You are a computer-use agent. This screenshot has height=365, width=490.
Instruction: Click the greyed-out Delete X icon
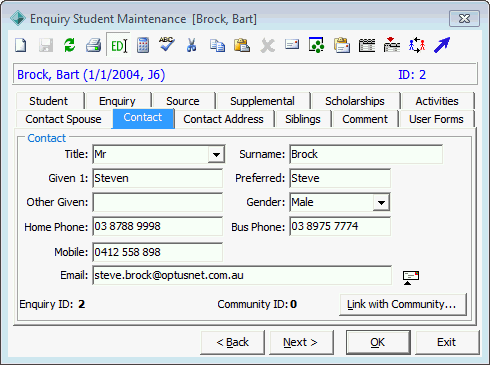pos(267,46)
